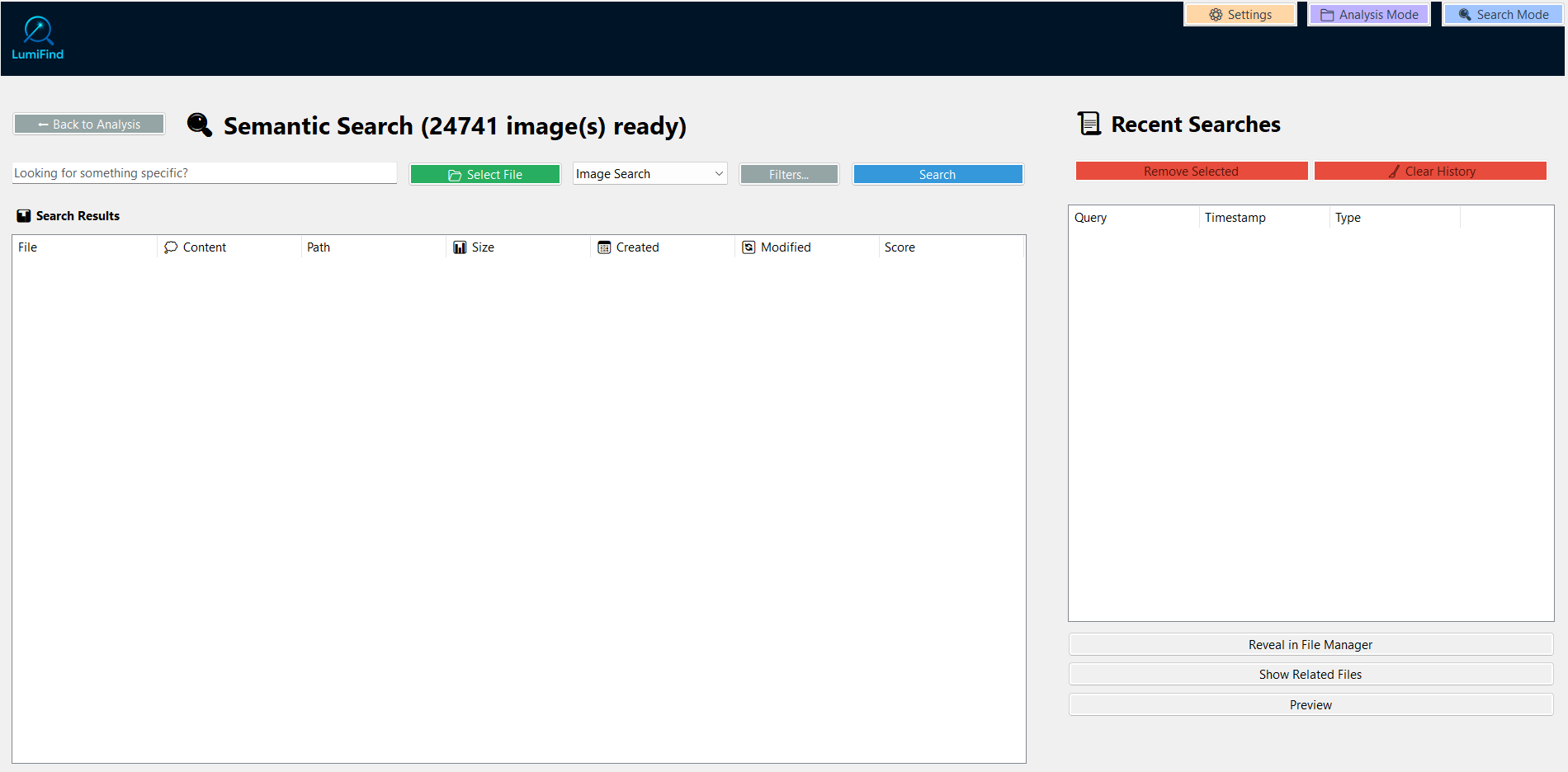Sort results by Score column
Image resolution: width=1568 pixels, height=772 pixels.
click(952, 247)
